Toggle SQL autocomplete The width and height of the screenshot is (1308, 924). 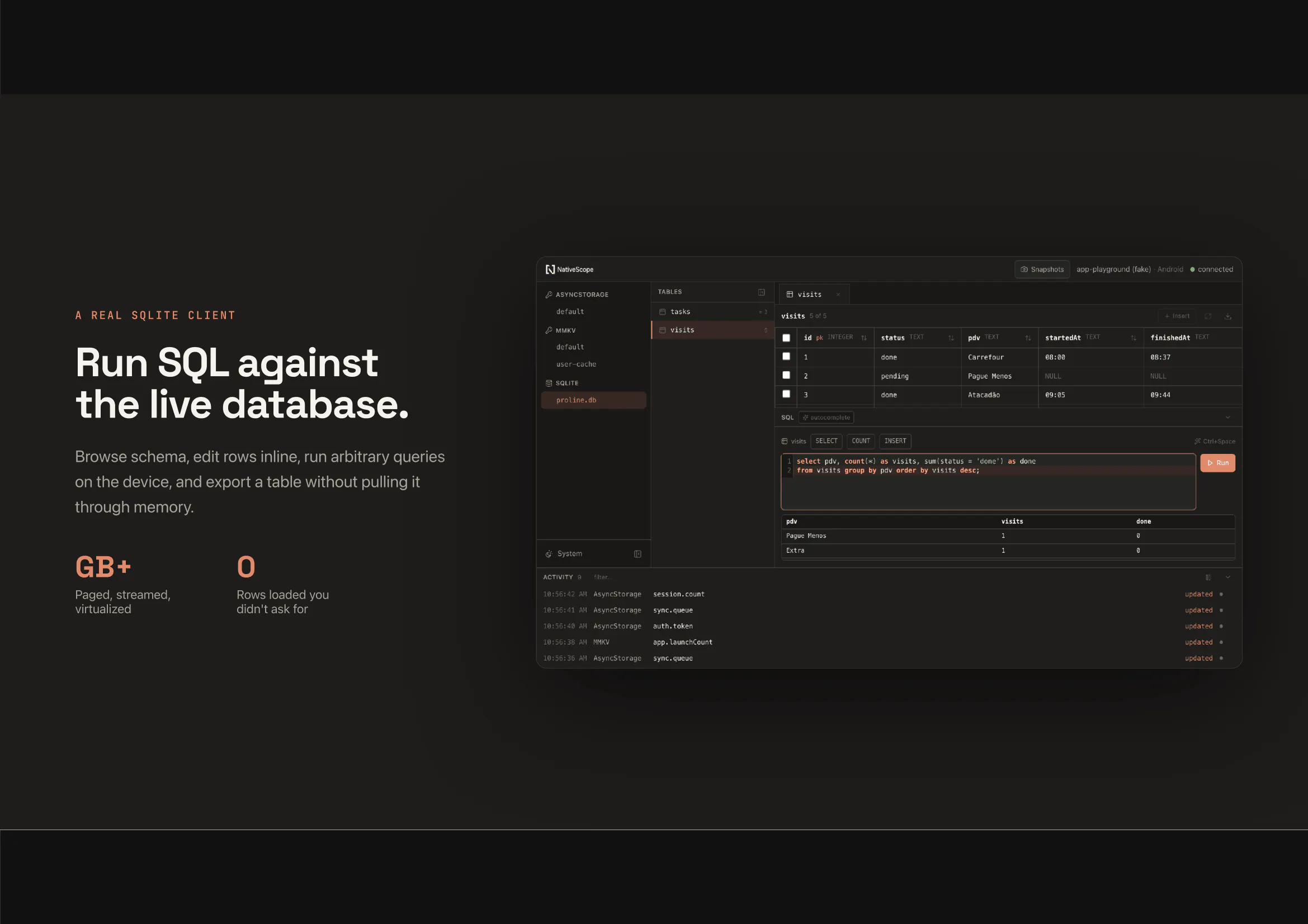(826, 418)
